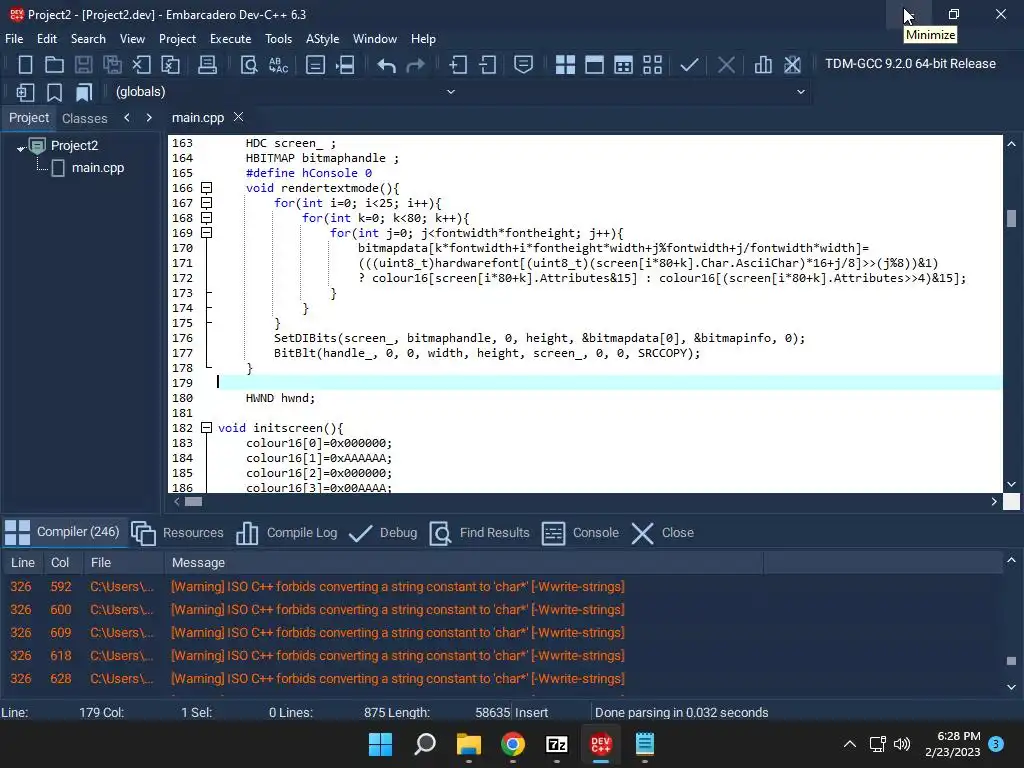Collapse the fold at line 166
1024x768 pixels.
[206, 188]
